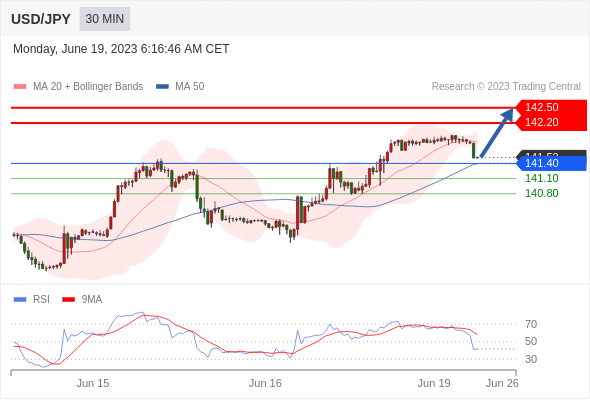Toggle the MA 20 + Bollinger Bands legend
This screenshot has height=400, width=590.
78,87
